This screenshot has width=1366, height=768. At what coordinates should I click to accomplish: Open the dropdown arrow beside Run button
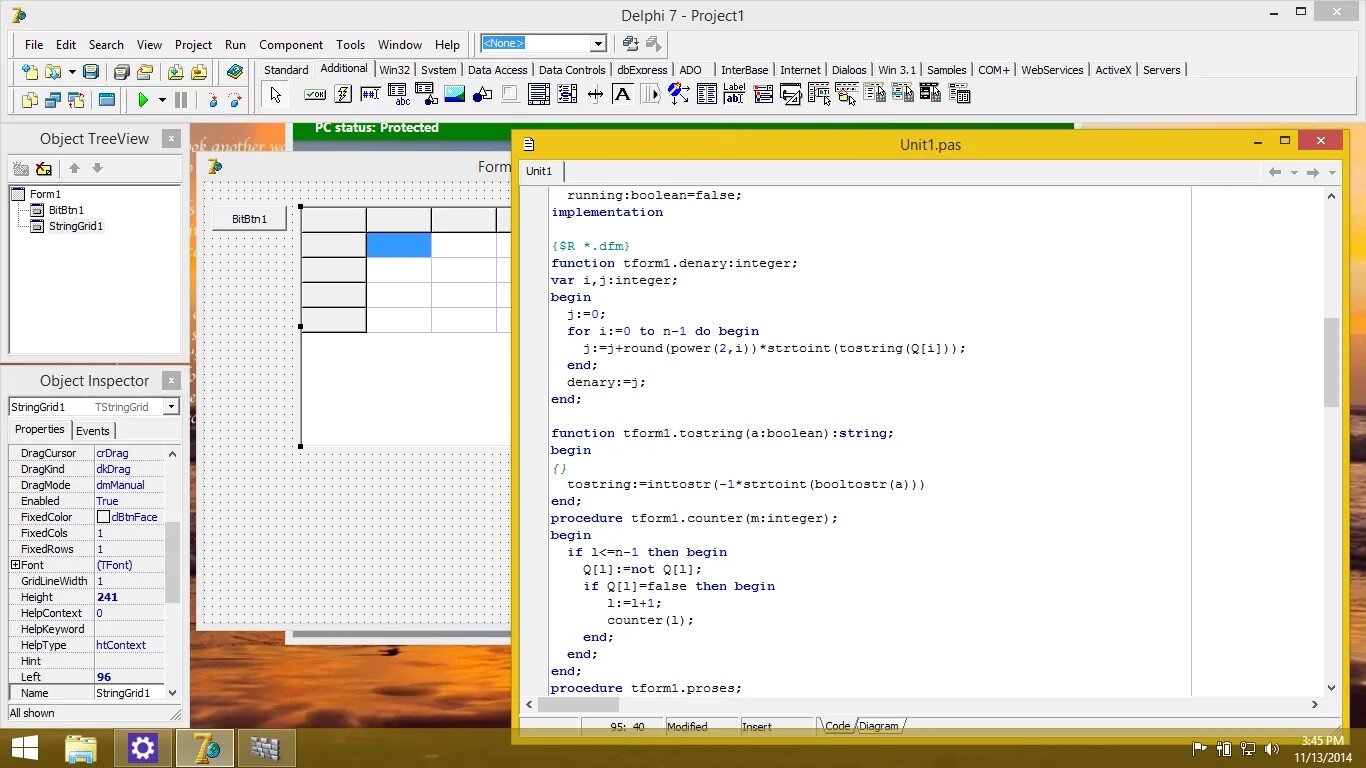161,100
